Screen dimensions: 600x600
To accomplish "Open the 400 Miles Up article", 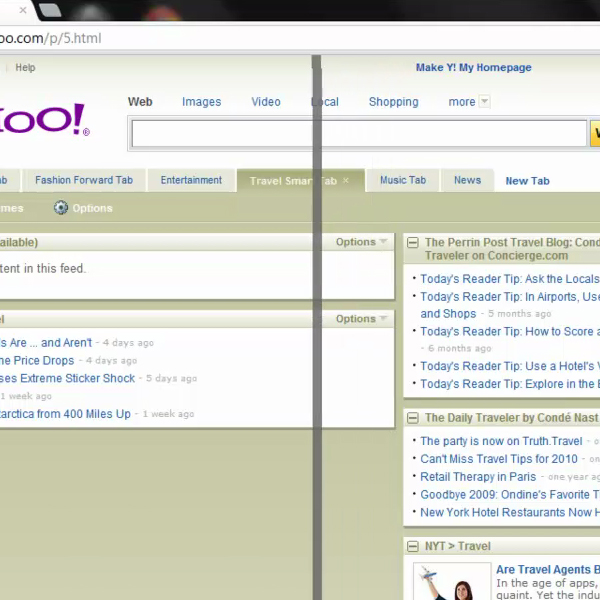I will tap(65, 414).
